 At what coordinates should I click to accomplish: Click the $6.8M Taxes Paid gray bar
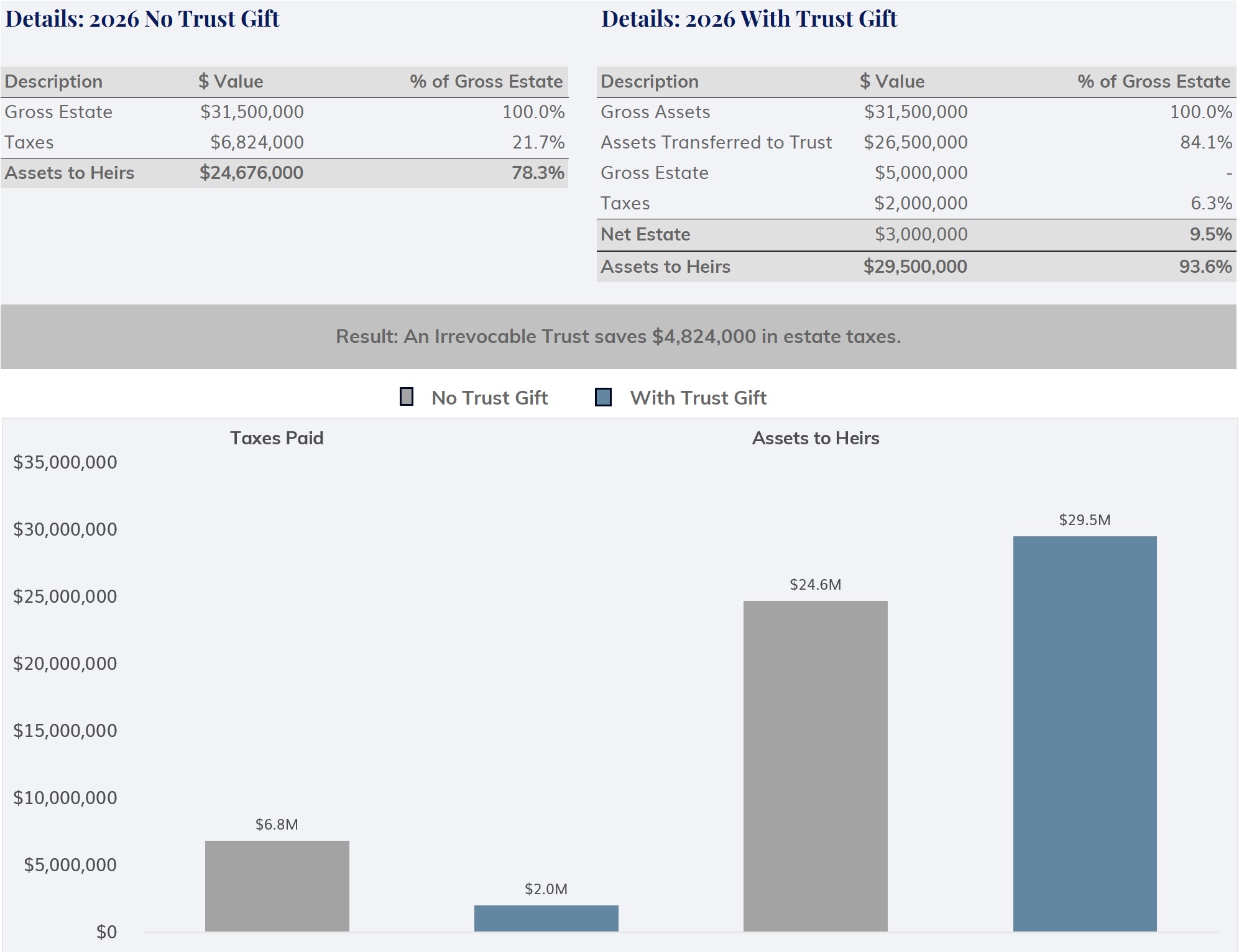click(277, 886)
